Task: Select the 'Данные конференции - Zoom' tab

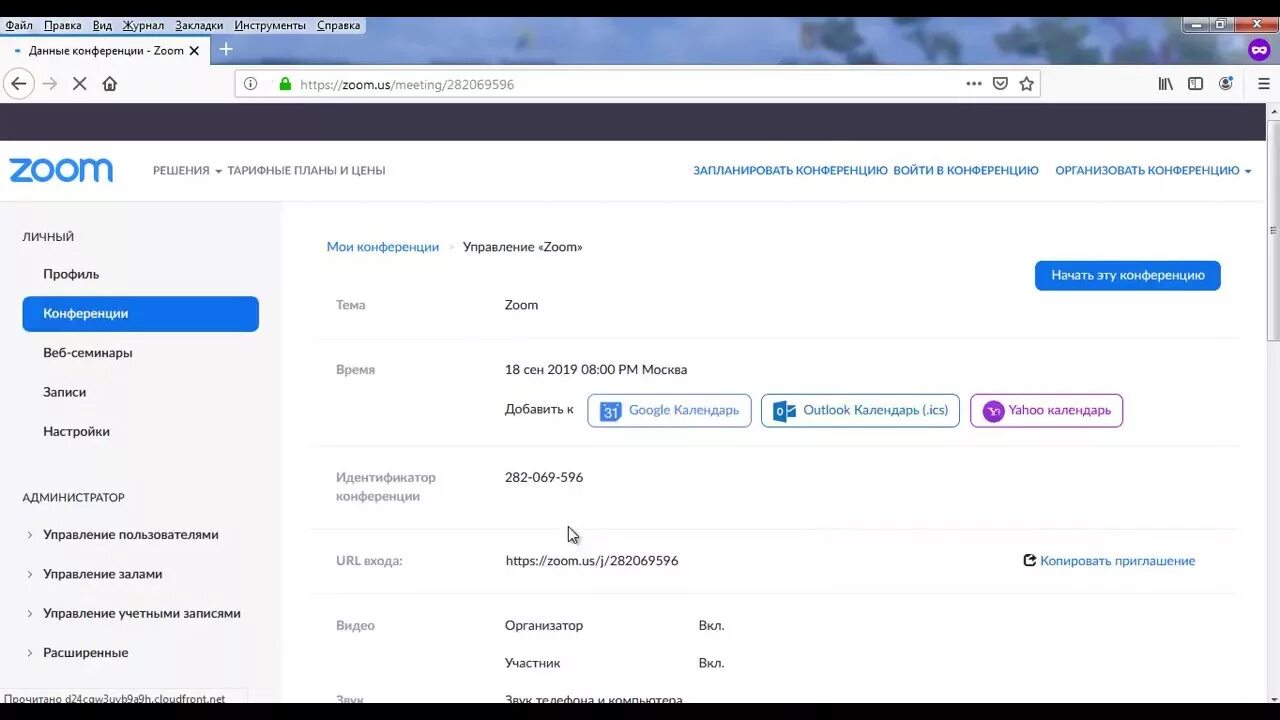Action: (104, 50)
